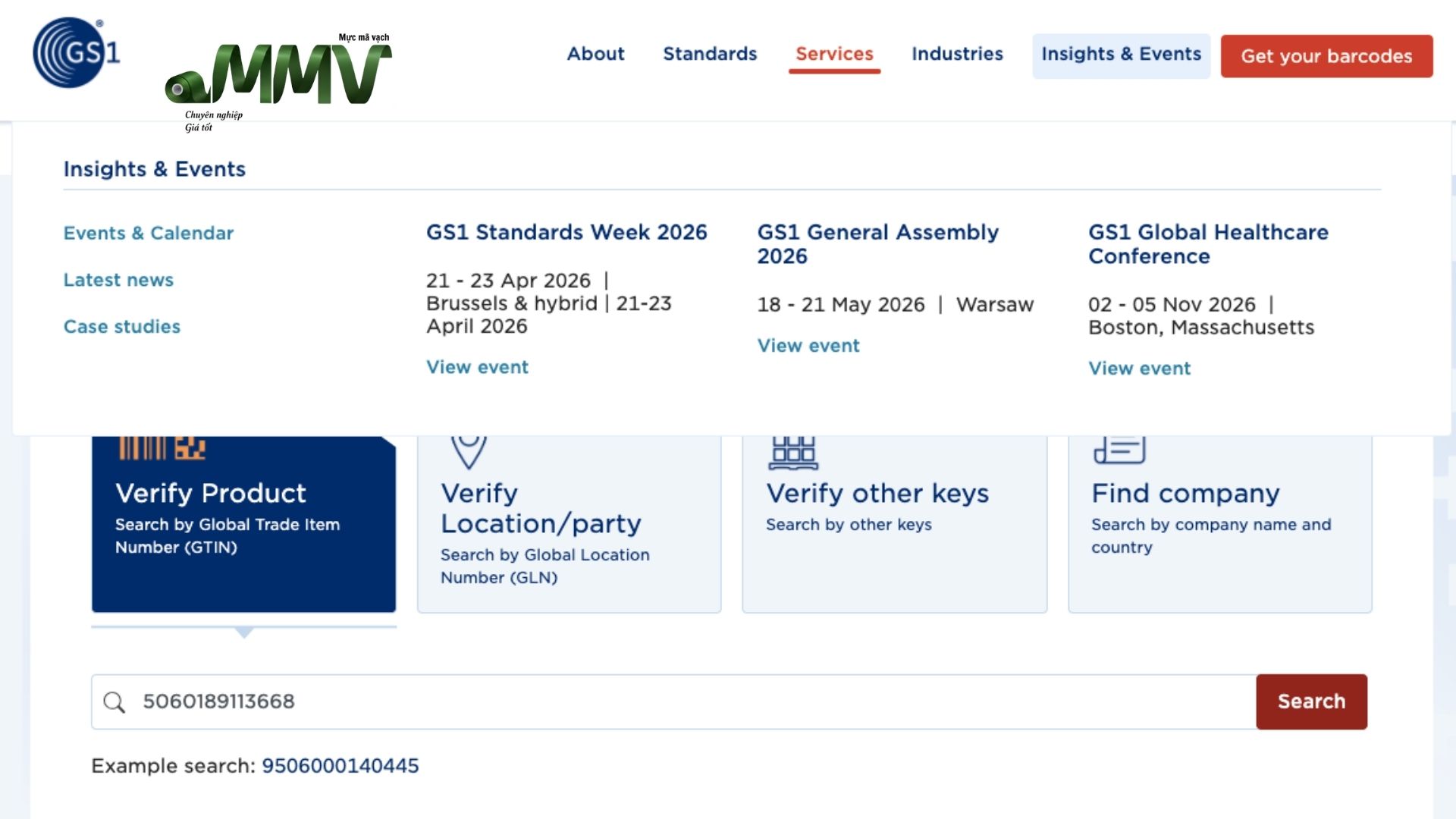Go to Events & Calendar
The height and width of the screenshot is (819, 1456).
pyautogui.click(x=149, y=233)
